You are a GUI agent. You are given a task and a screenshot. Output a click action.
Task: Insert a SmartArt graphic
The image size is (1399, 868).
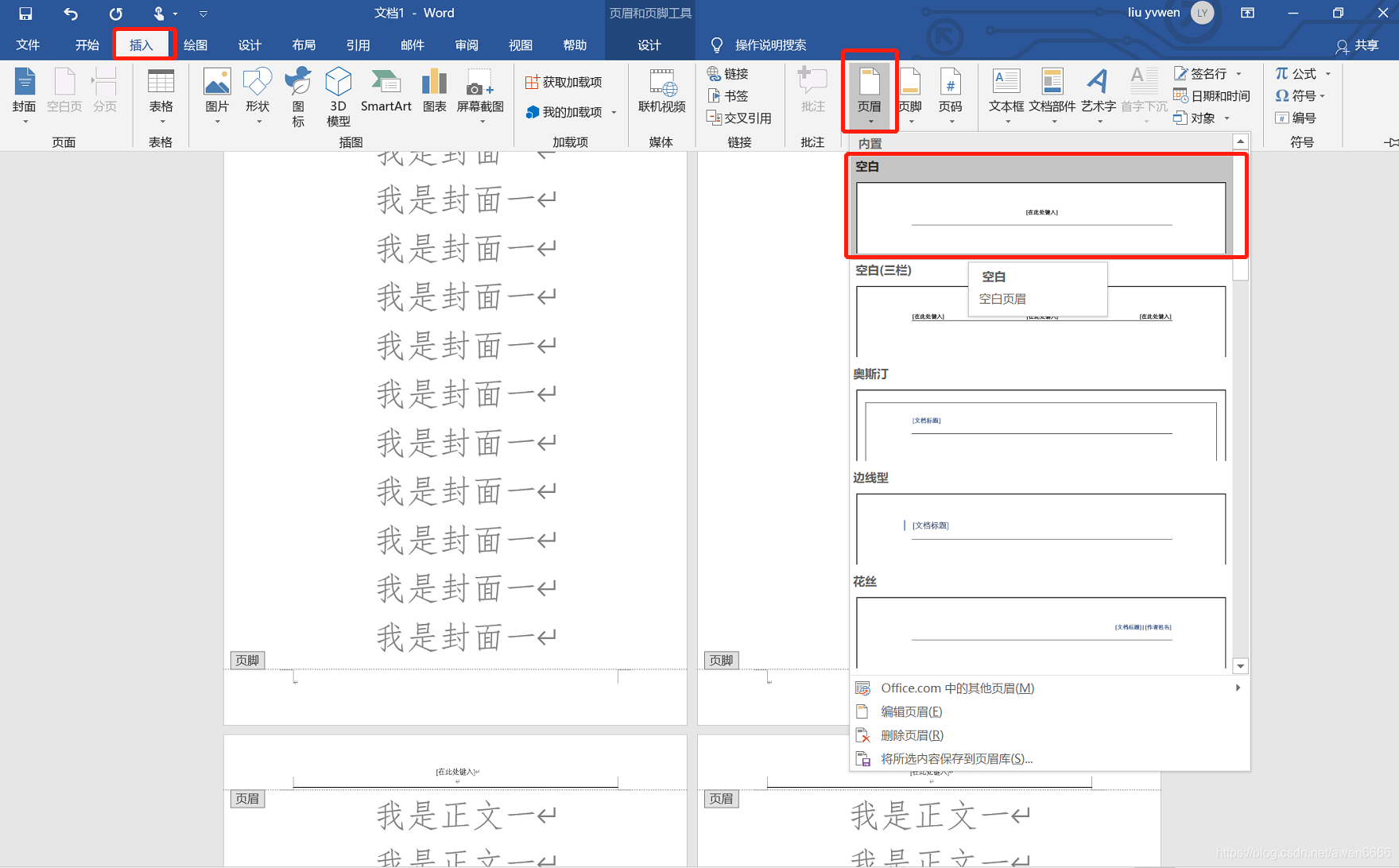[386, 90]
